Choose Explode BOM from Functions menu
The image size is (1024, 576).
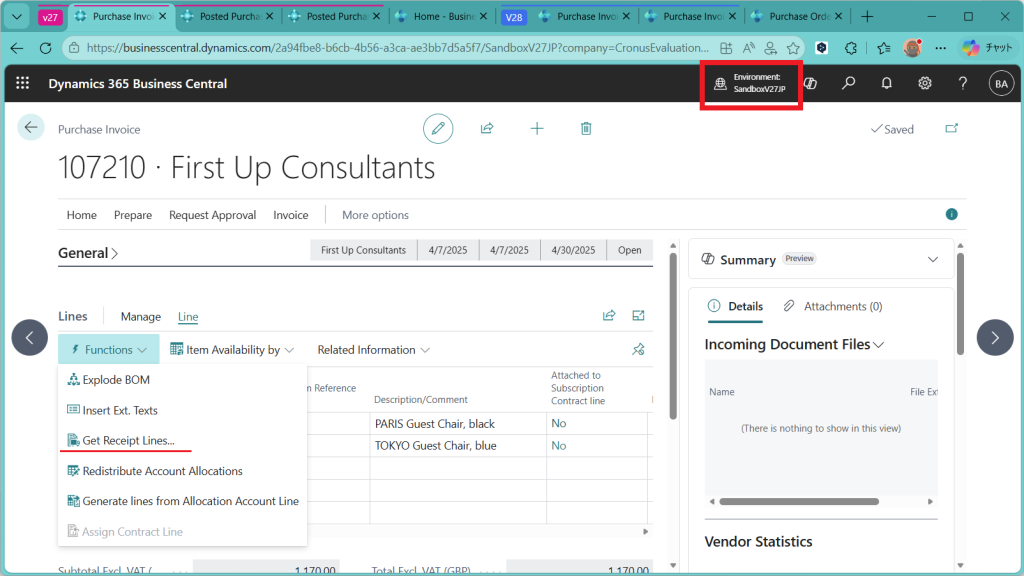click(x=115, y=380)
